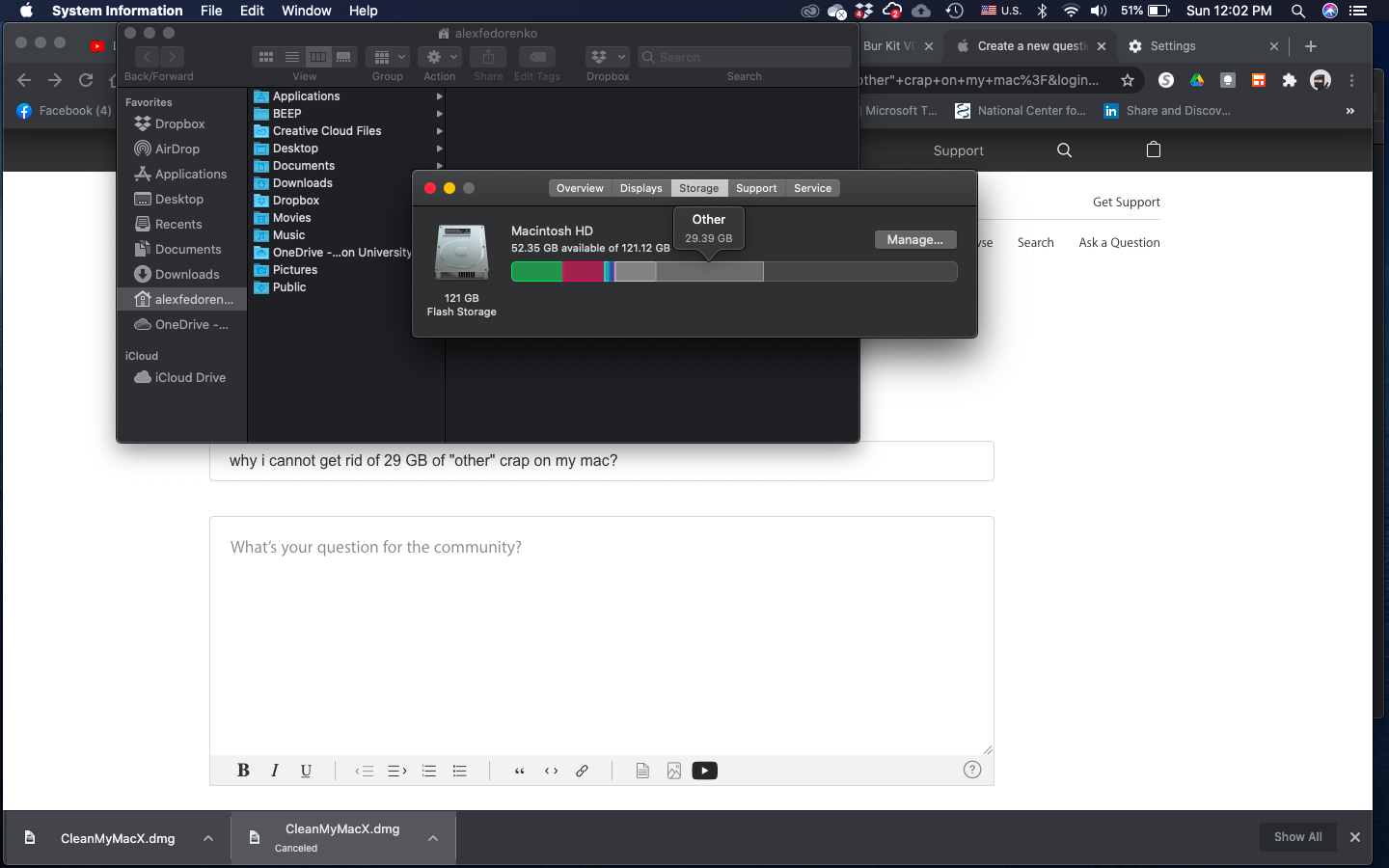The height and width of the screenshot is (868, 1389).
Task: Click the Manage... storage button
Action: [915, 239]
